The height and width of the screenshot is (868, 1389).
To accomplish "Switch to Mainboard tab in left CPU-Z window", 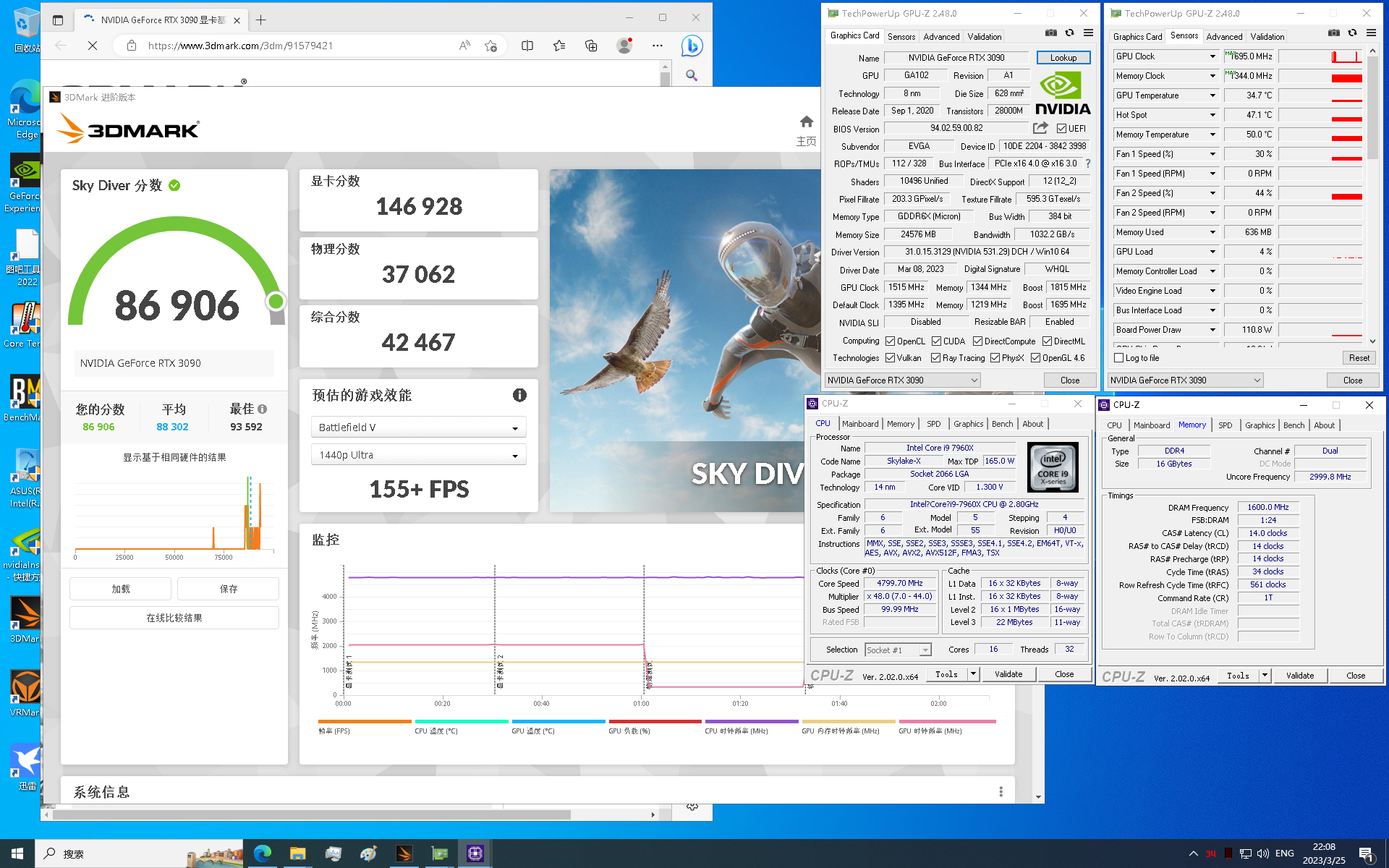I will (860, 424).
